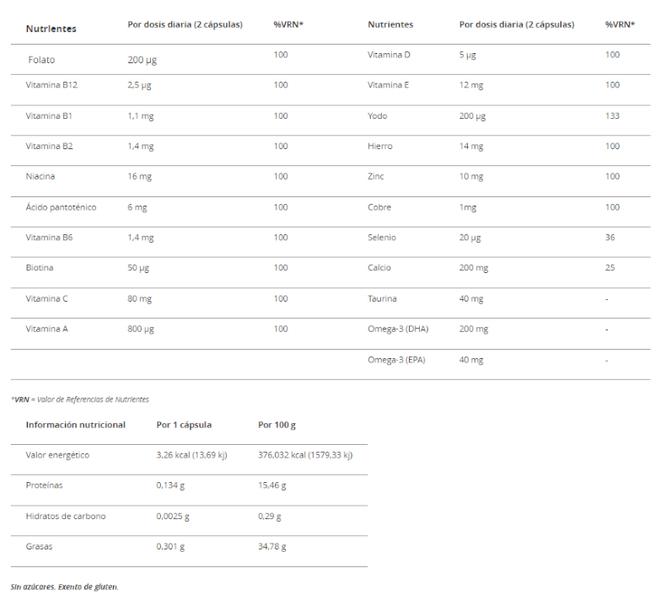
Task: Click the Hidratos de carbono label
Action: pos(65,516)
